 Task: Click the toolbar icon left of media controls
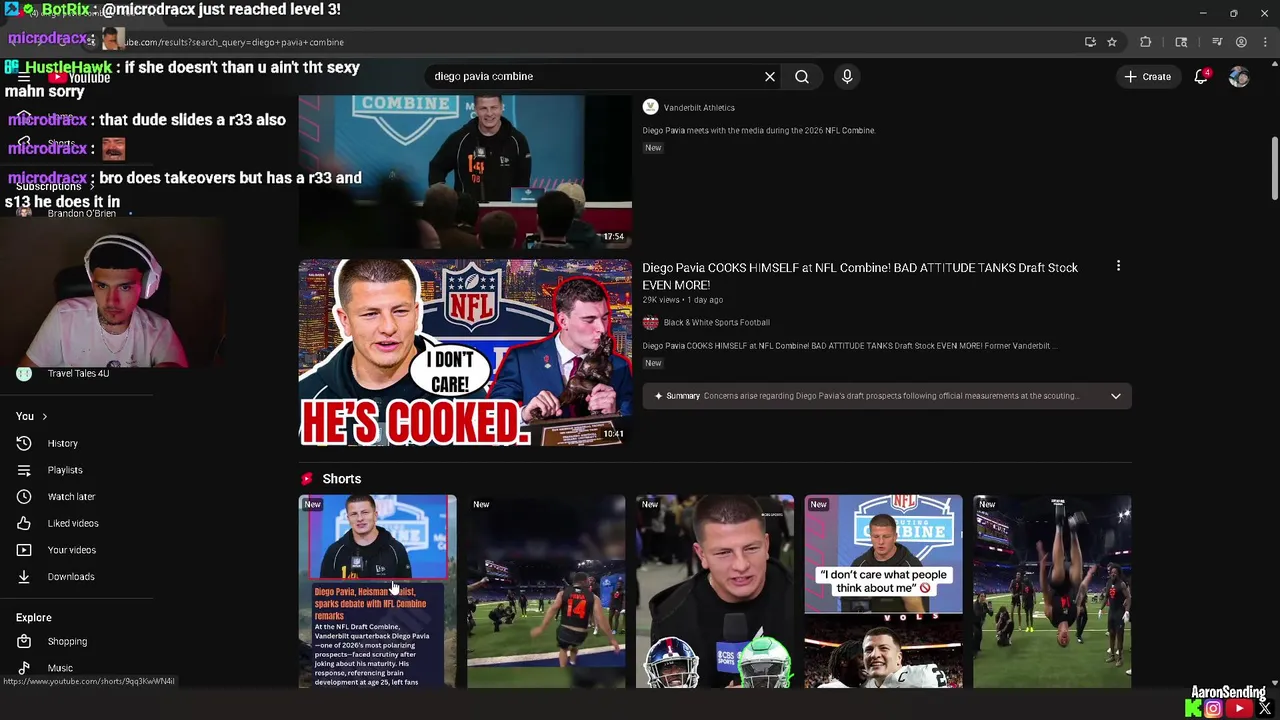point(1181,42)
